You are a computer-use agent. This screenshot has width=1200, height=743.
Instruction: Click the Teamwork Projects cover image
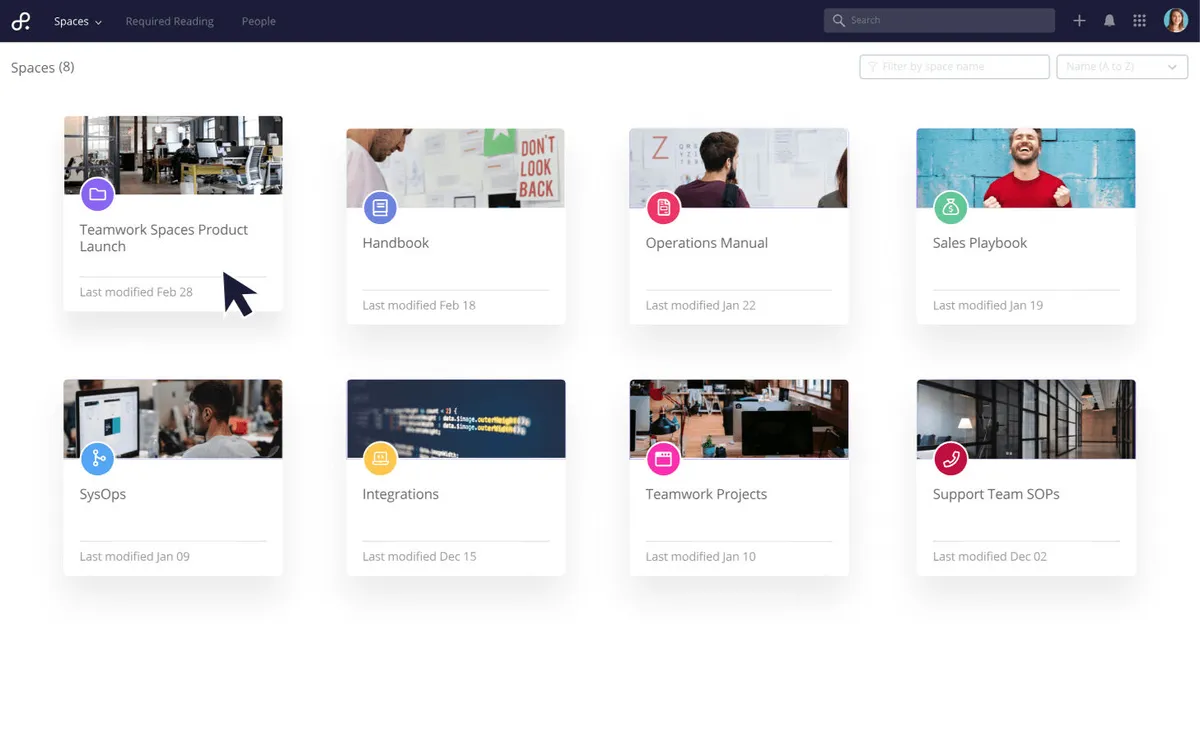[739, 419]
